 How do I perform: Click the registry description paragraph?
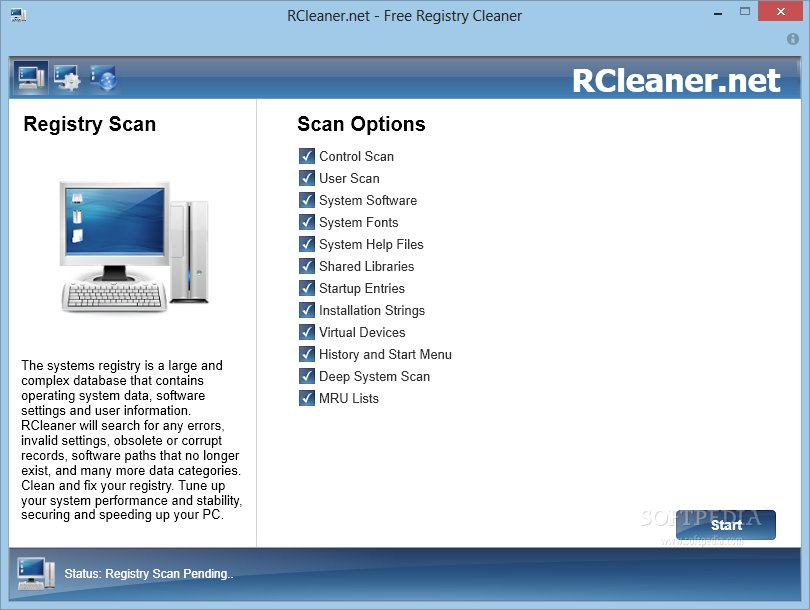[x=131, y=440]
